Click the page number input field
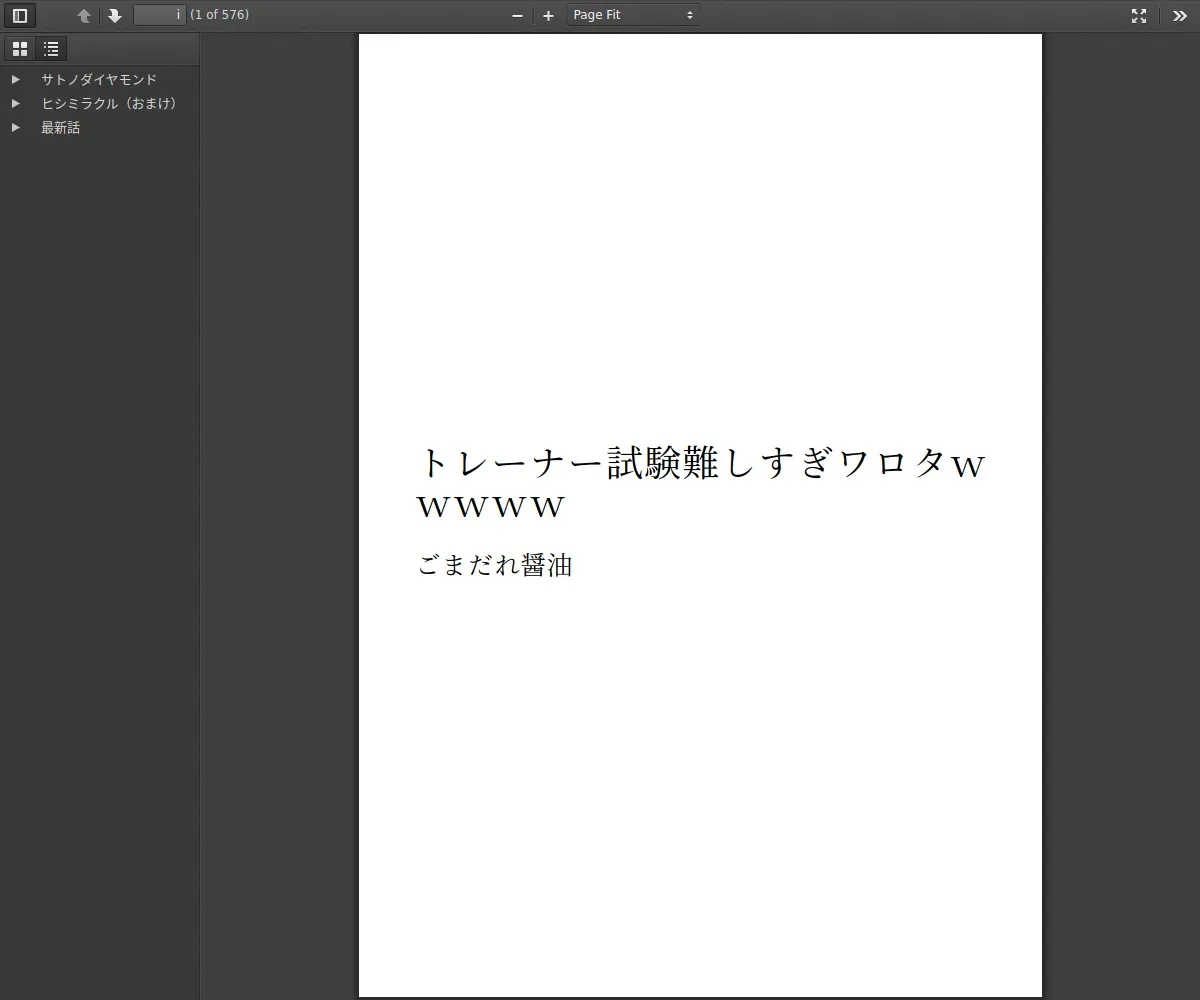1200x1000 pixels. coord(160,15)
